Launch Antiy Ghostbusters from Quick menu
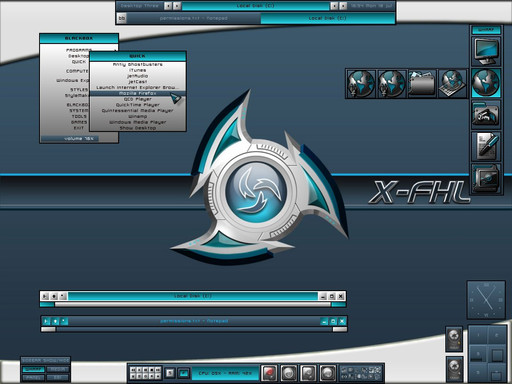This screenshot has height=384, width=512. (x=138, y=64)
